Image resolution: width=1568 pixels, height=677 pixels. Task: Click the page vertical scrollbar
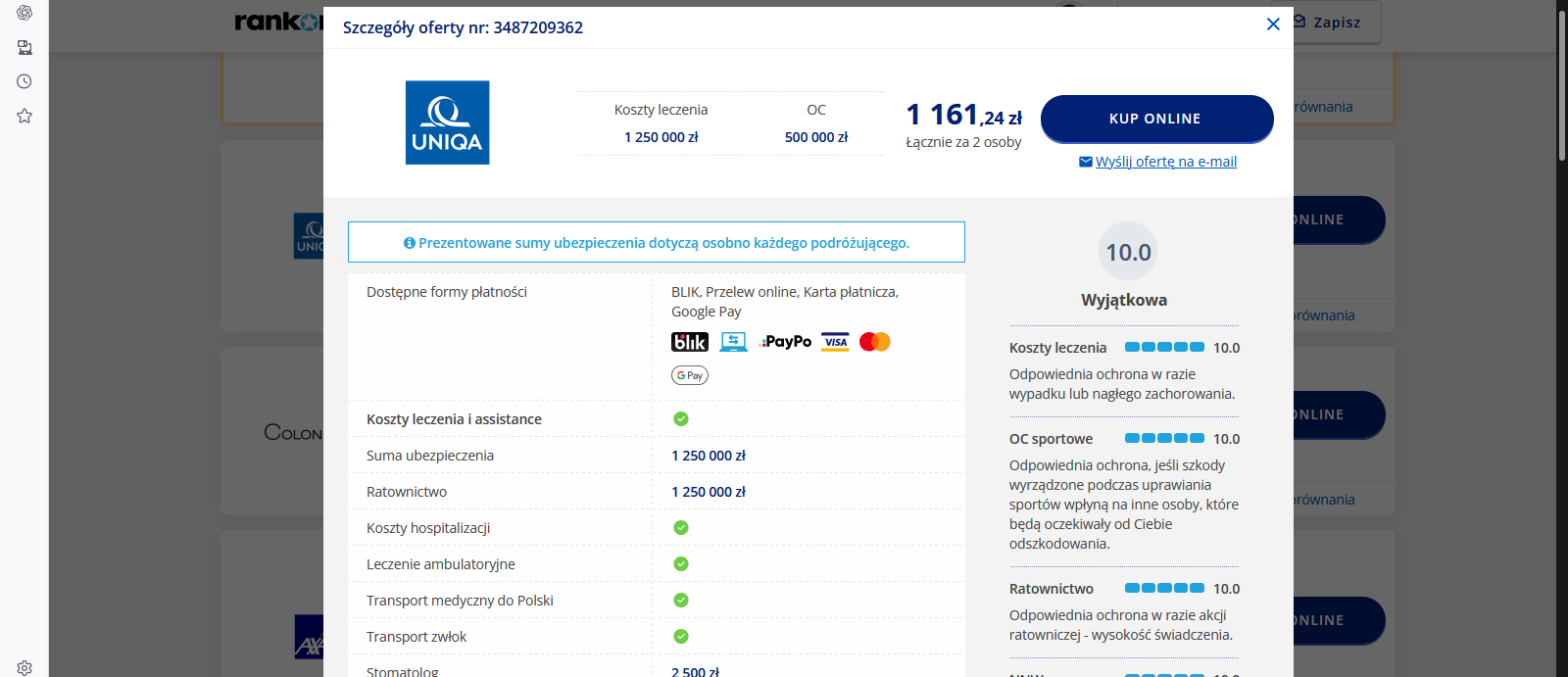click(x=1562, y=338)
